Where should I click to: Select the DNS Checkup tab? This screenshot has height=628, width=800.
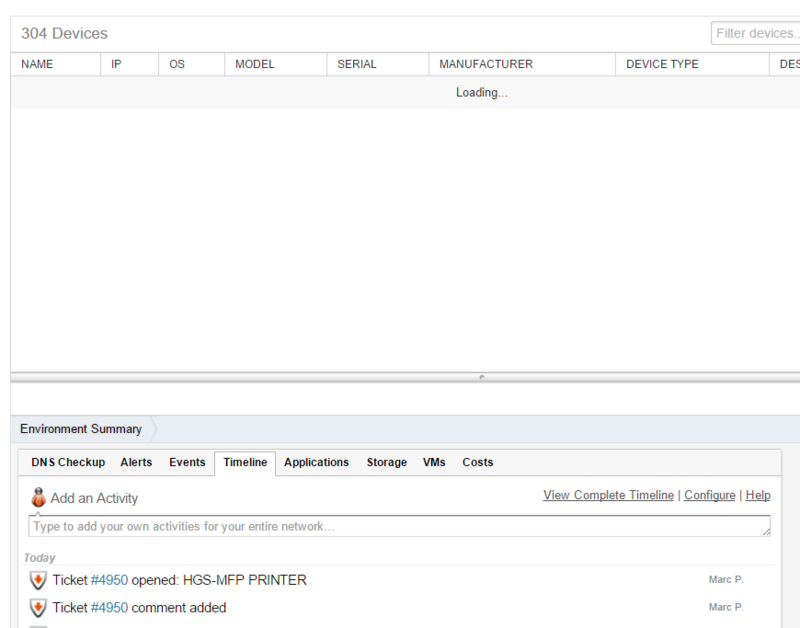point(67,462)
